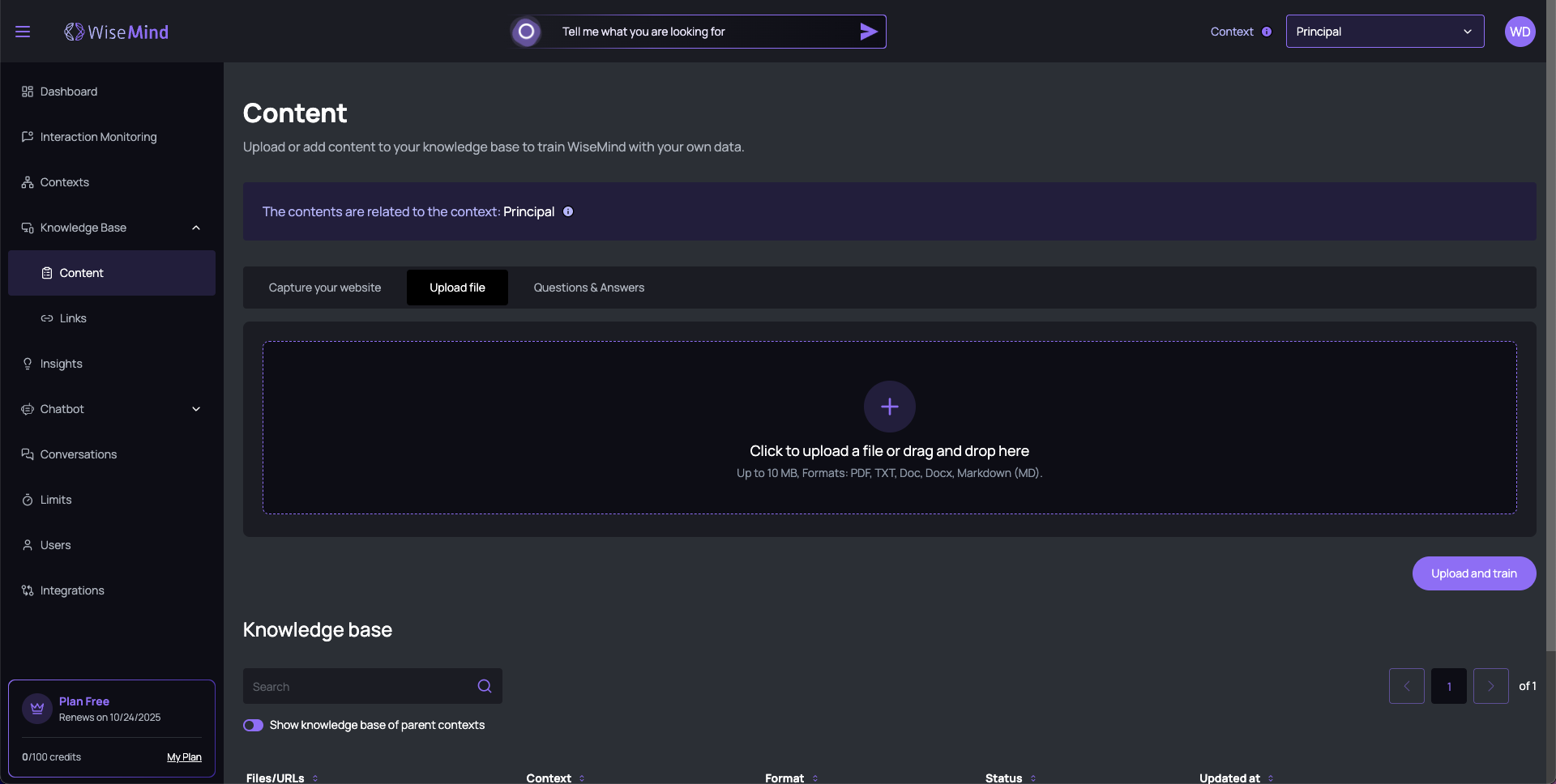Click the magnifier icon in knowledge base search

point(485,686)
